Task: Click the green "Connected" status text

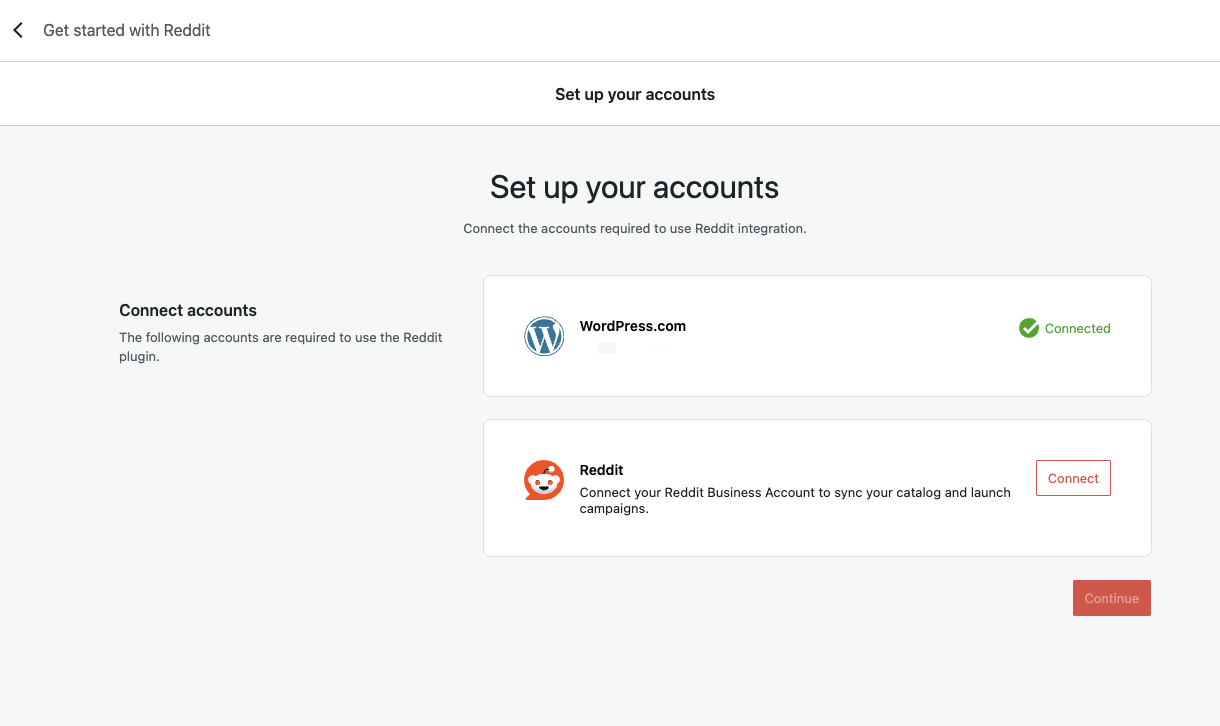Action: click(x=1077, y=328)
